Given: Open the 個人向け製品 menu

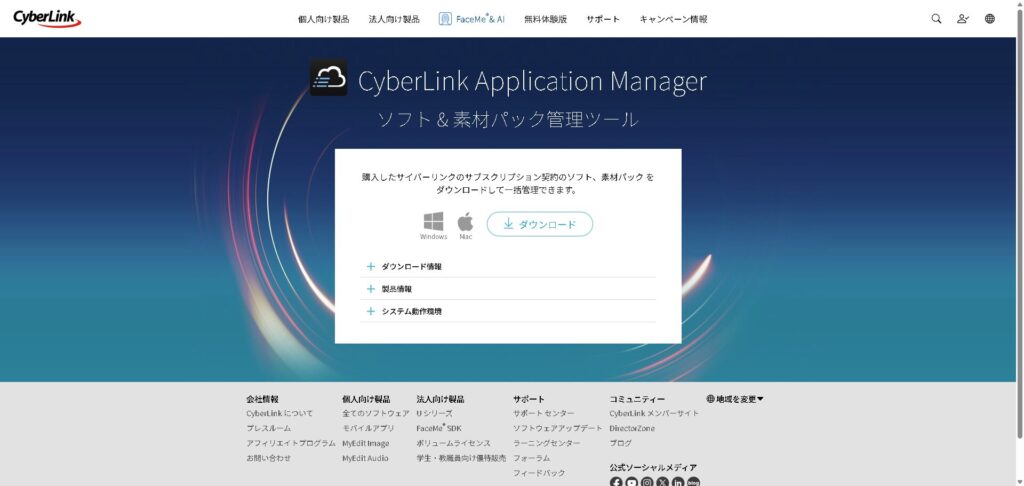Looking at the screenshot, I should click(x=323, y=19).
